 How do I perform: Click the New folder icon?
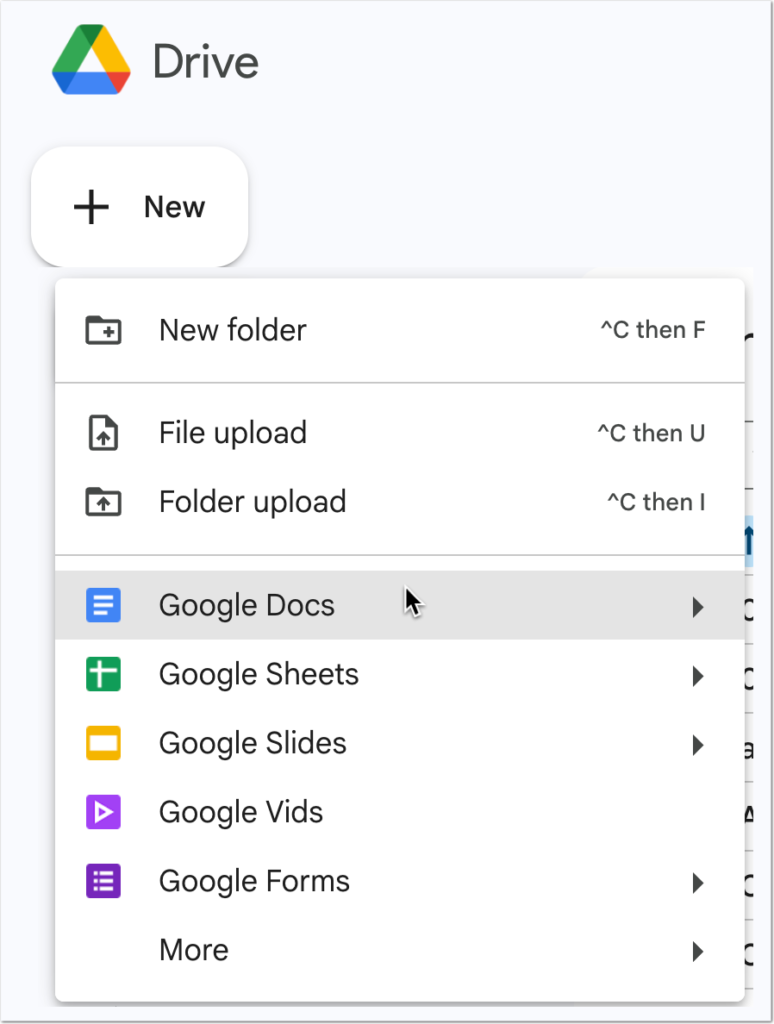tap(103, 330)
